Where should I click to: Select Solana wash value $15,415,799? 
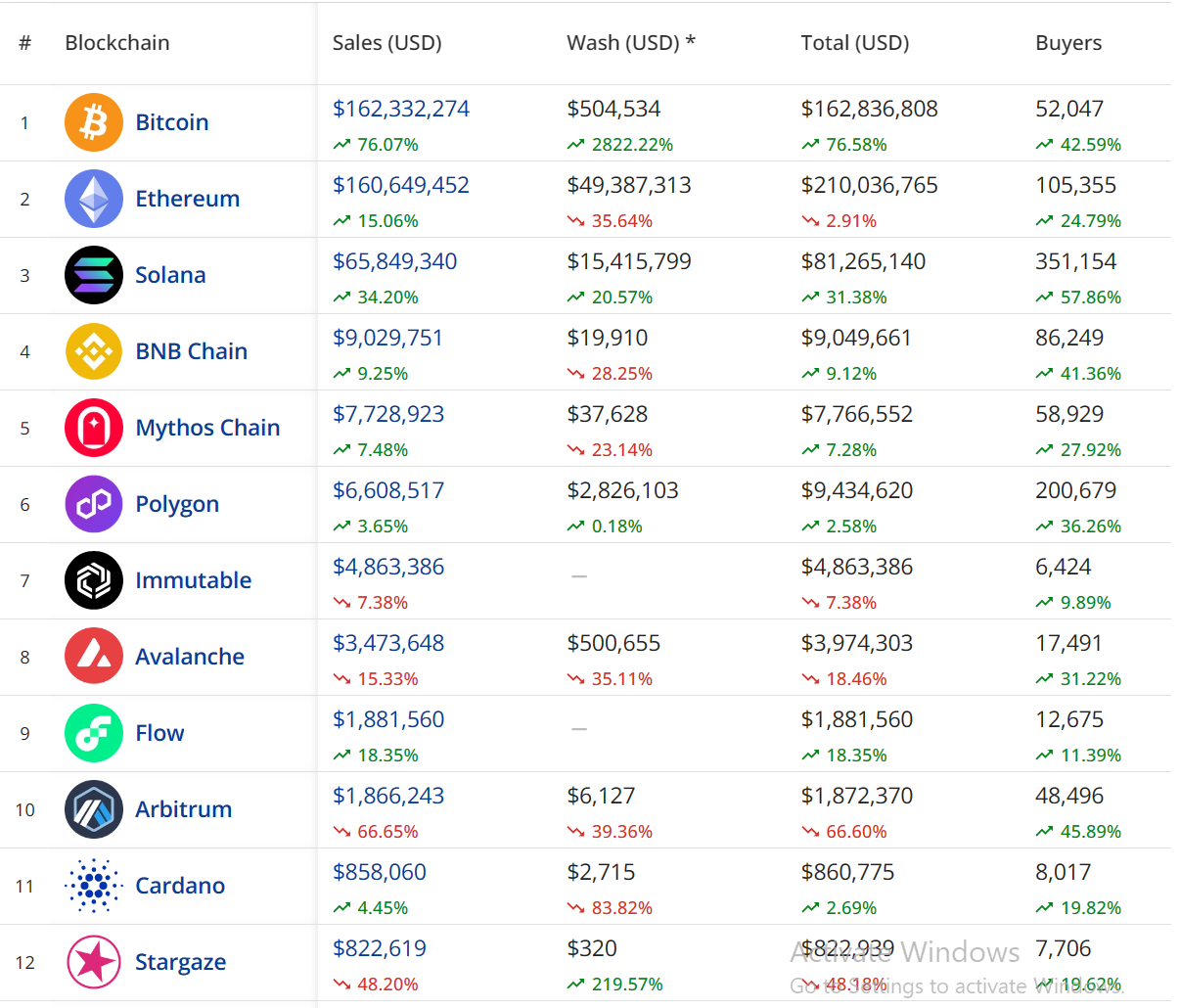click(629, 261)
